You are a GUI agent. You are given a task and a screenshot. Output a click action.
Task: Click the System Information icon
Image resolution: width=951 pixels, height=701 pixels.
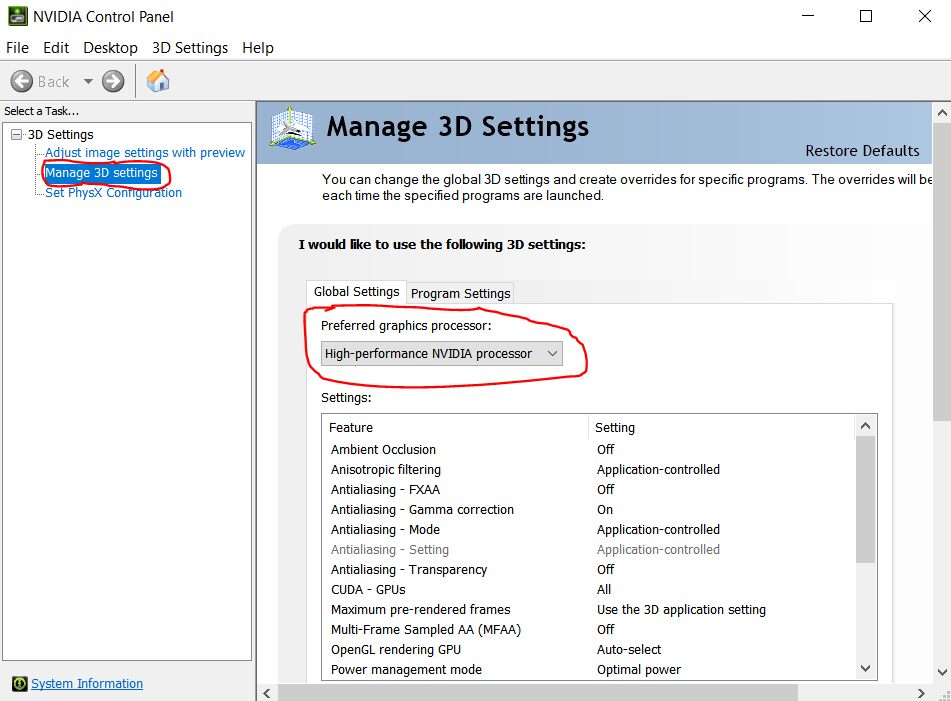tap(19, 684)
